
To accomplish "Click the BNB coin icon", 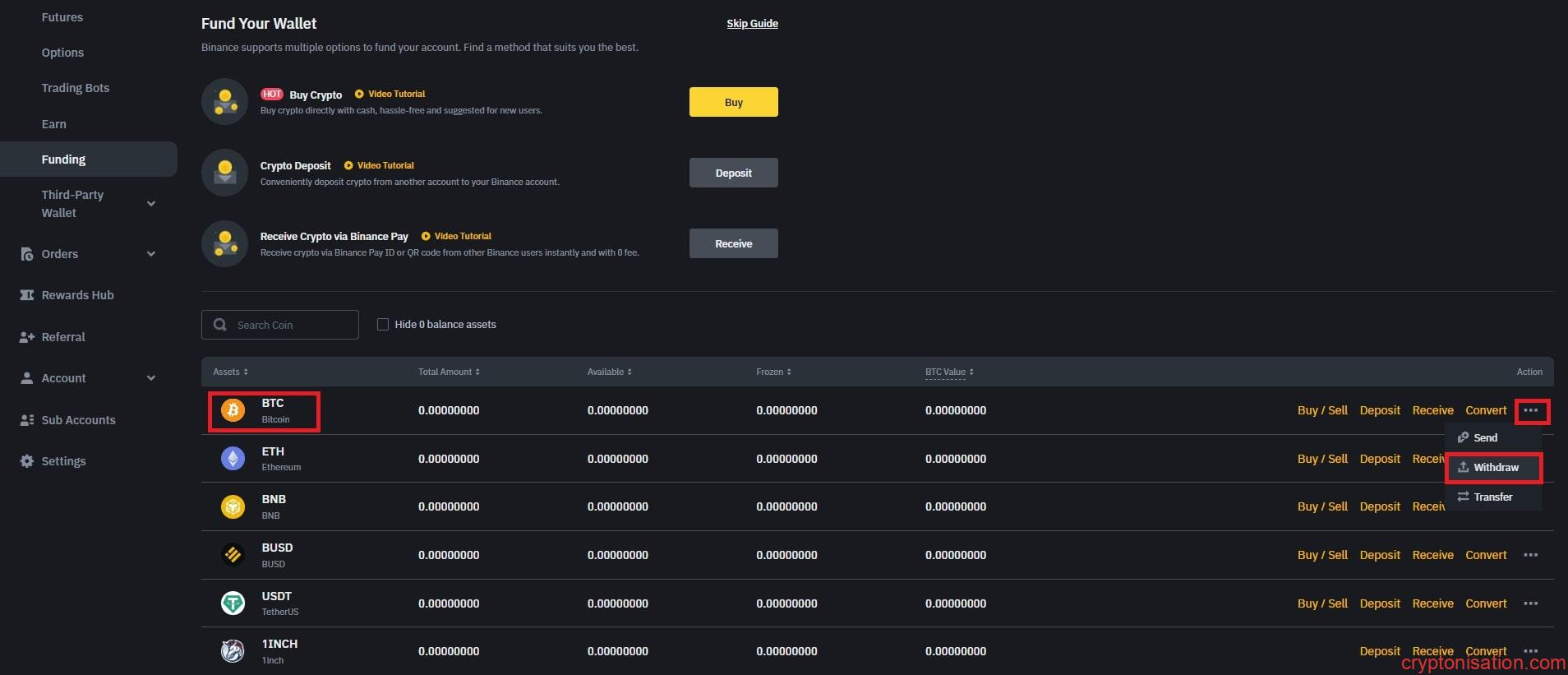I will click(233, 506).
